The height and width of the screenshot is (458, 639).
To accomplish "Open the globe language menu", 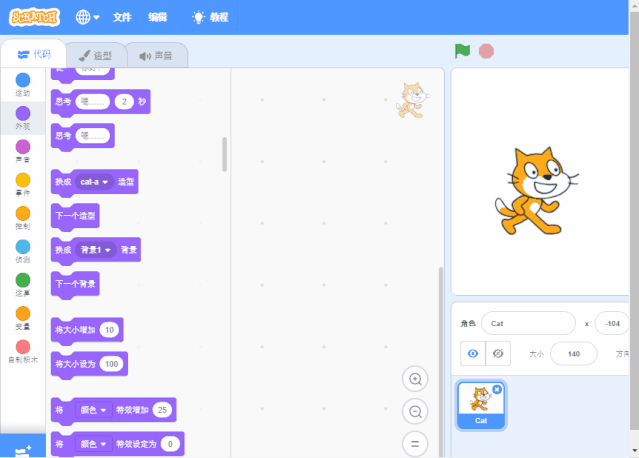I will click(87, 17).
